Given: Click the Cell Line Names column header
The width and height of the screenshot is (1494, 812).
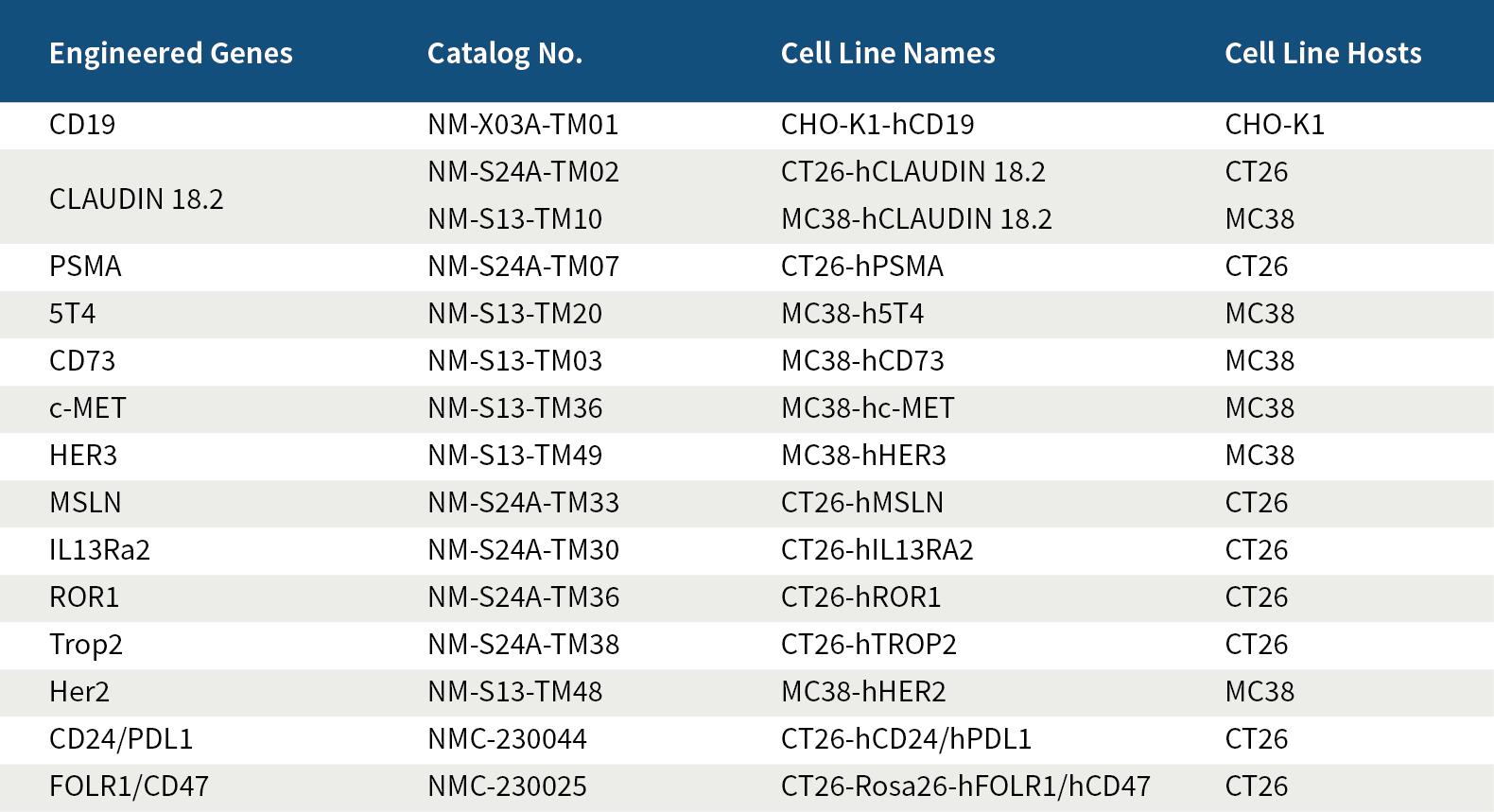Looking at the screenshot, I should pos(887,53).
